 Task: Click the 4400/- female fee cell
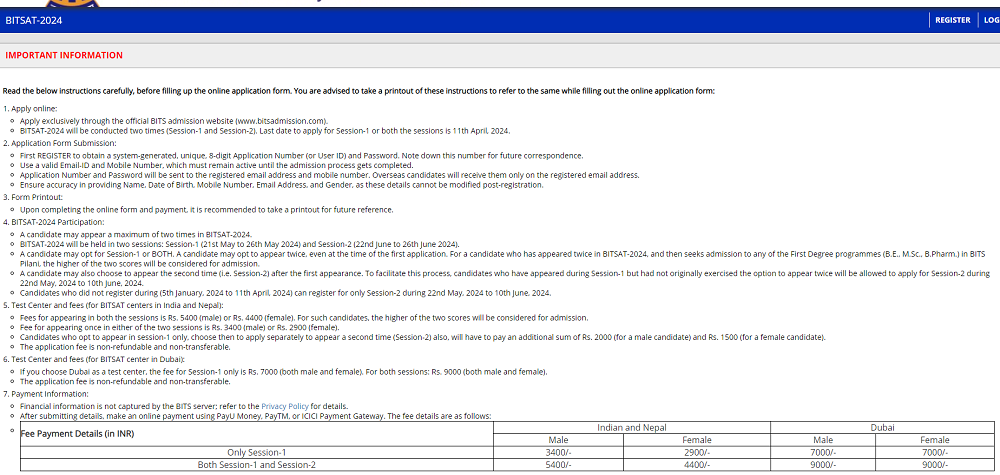(x=697, y=465)
